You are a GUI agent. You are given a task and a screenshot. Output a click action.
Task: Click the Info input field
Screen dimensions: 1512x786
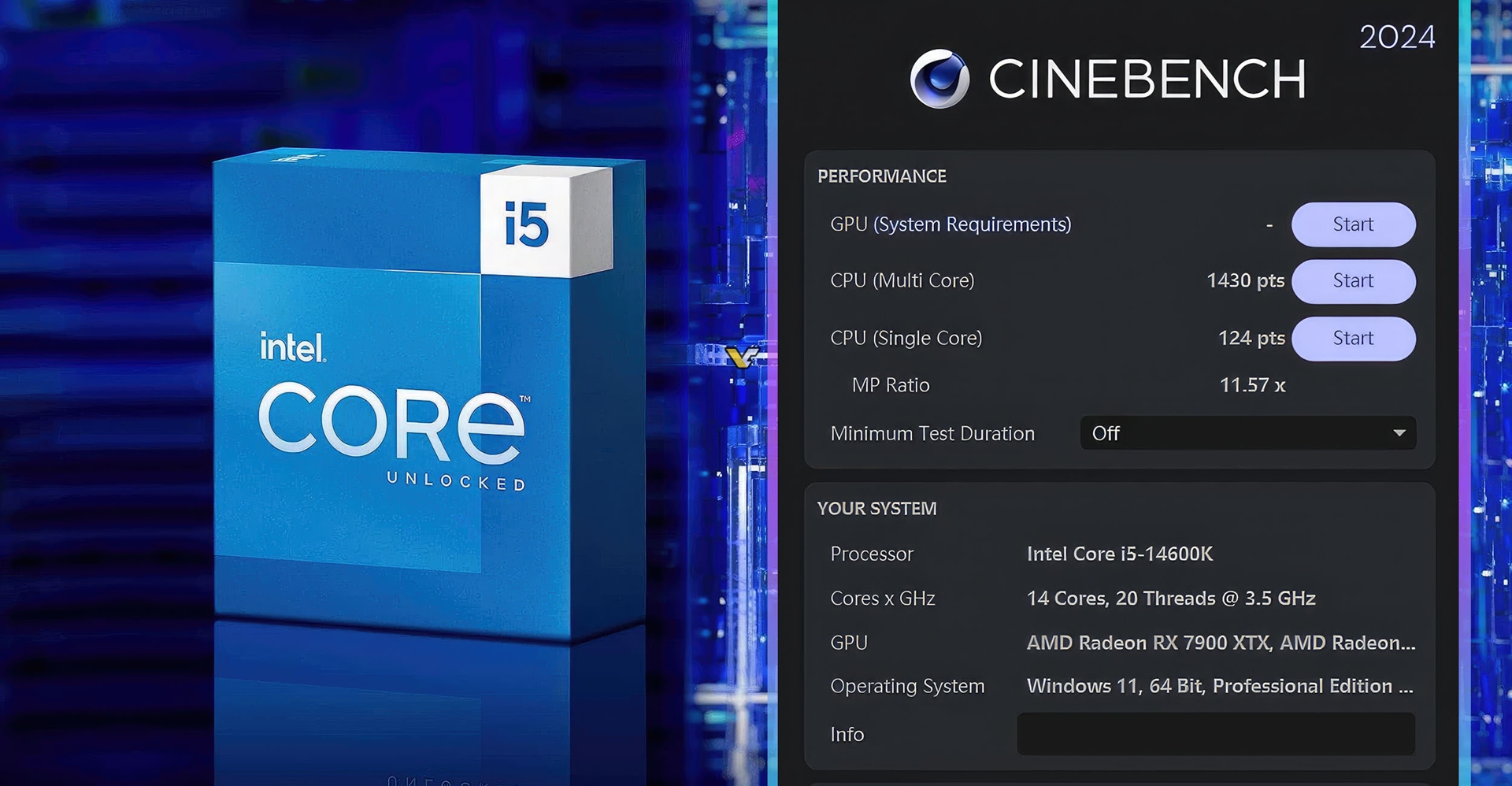1216,734
